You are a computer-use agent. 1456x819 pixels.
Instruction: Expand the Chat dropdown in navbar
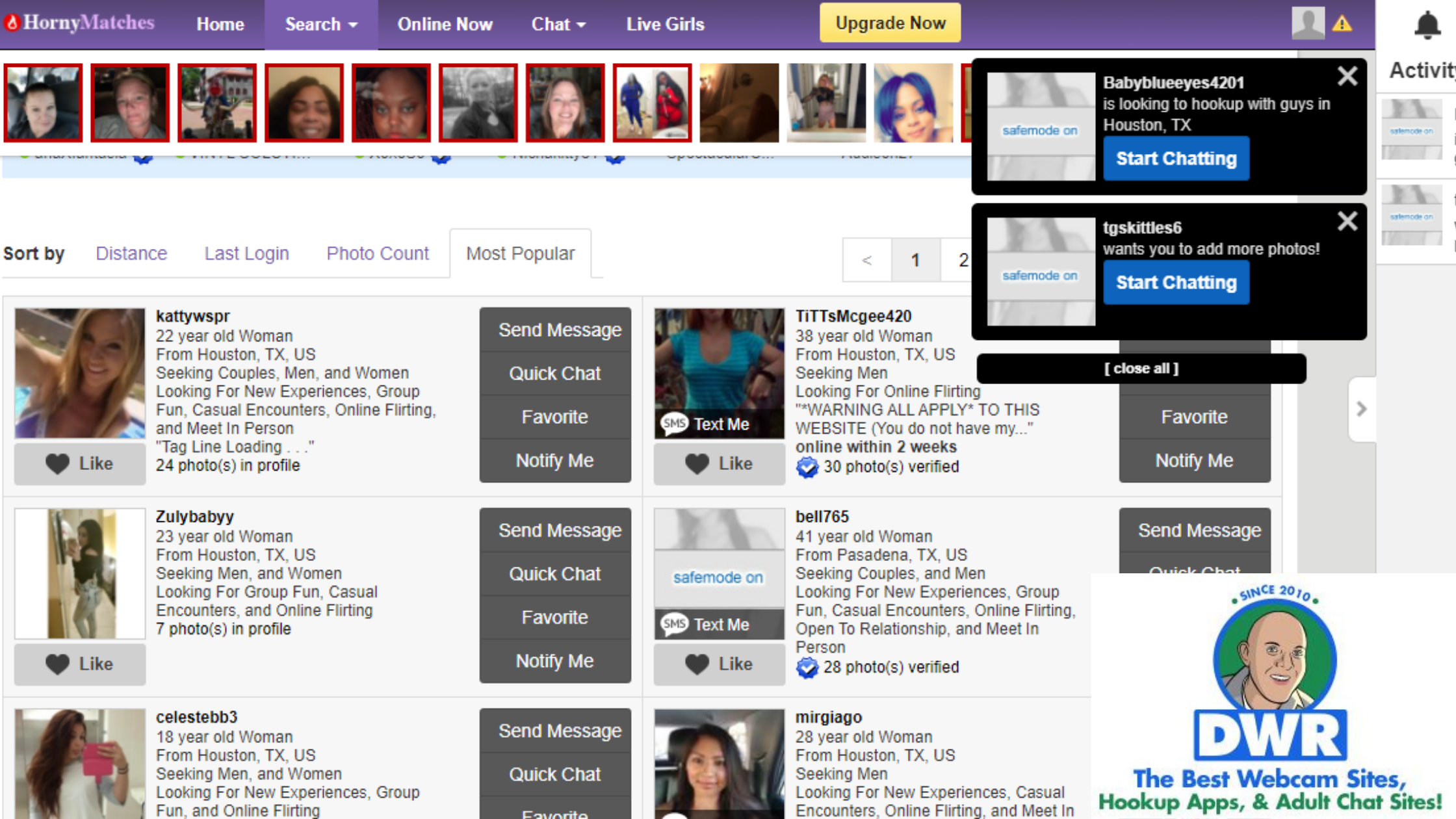coord(558,25)
